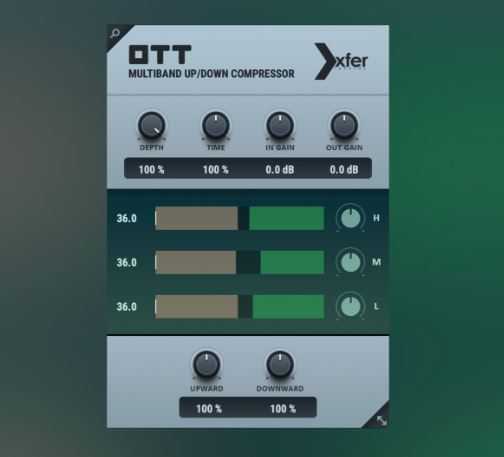This screenshot has height=457, width=504.
Task: Click the Depth knob
Action: pos(151,126)
